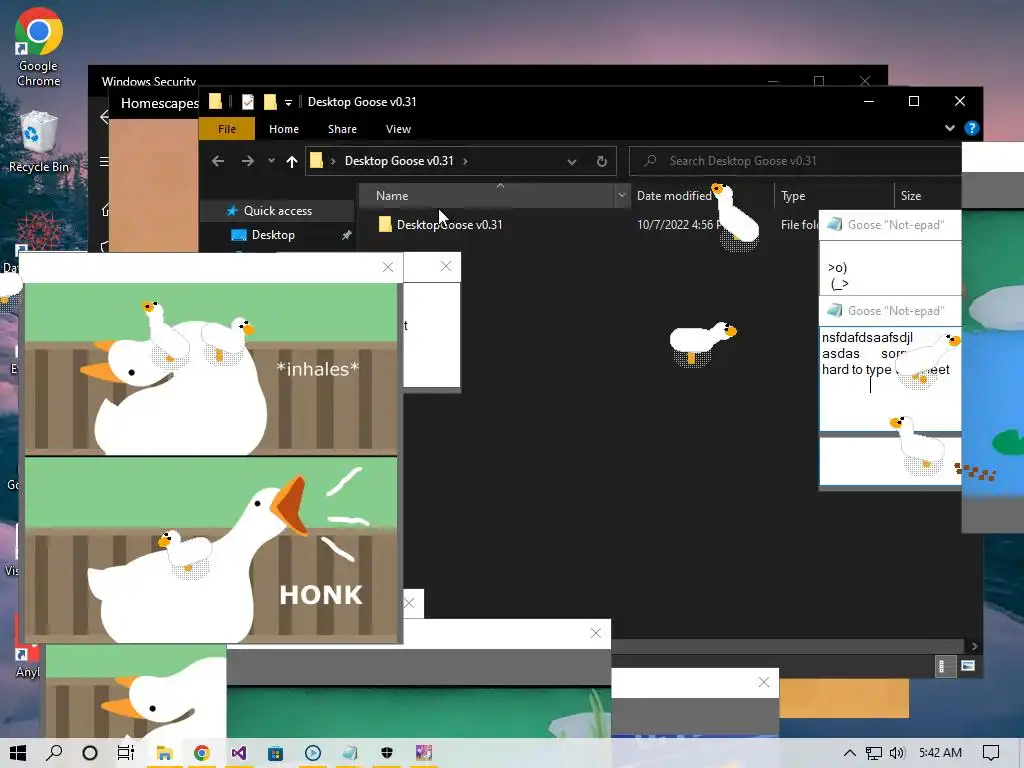Open Visual Studio taskbar icon
This screenshot has height=768, width=1024.
tap(238, 753)
